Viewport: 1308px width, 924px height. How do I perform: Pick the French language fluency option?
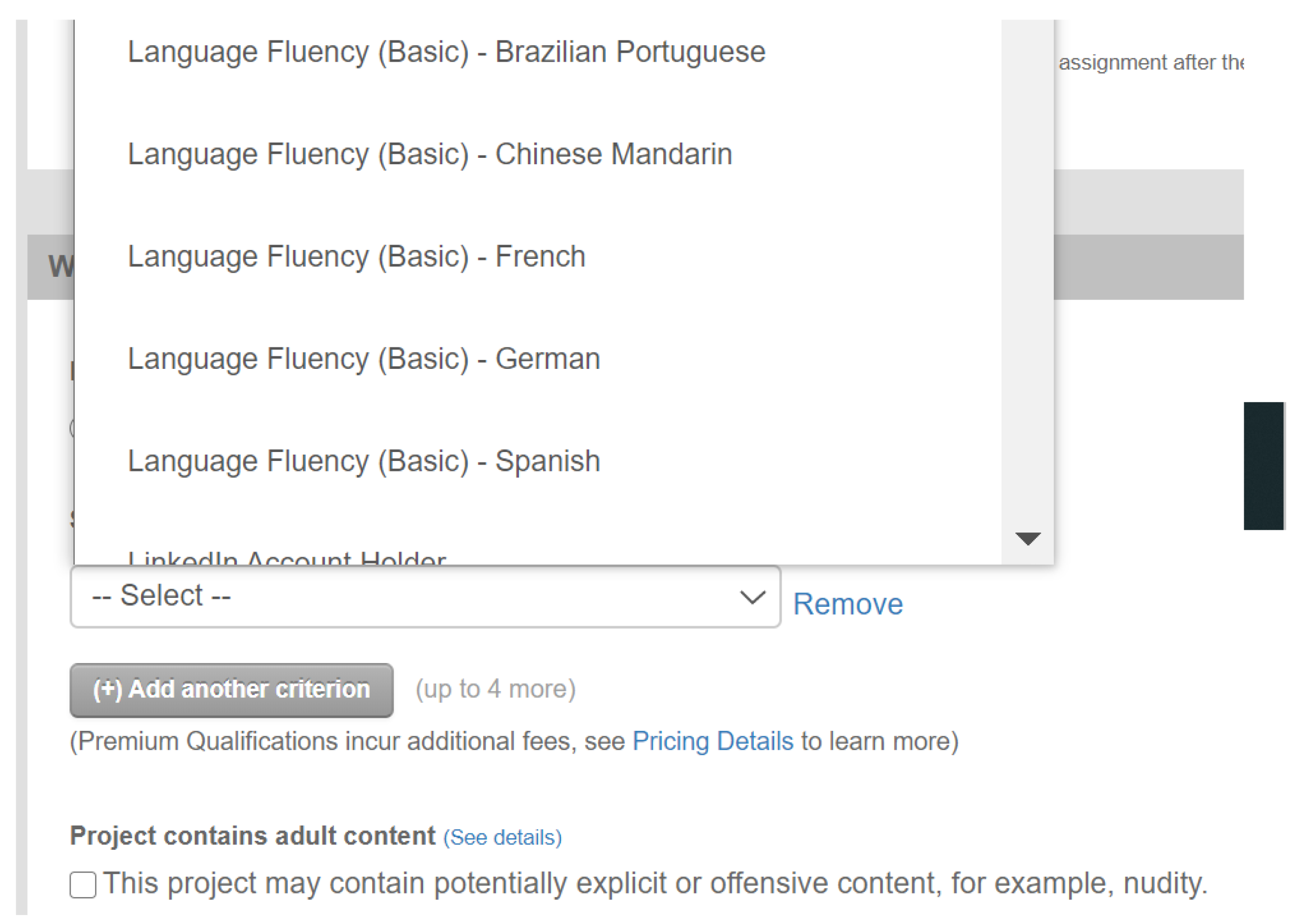[x=356, y=256]
